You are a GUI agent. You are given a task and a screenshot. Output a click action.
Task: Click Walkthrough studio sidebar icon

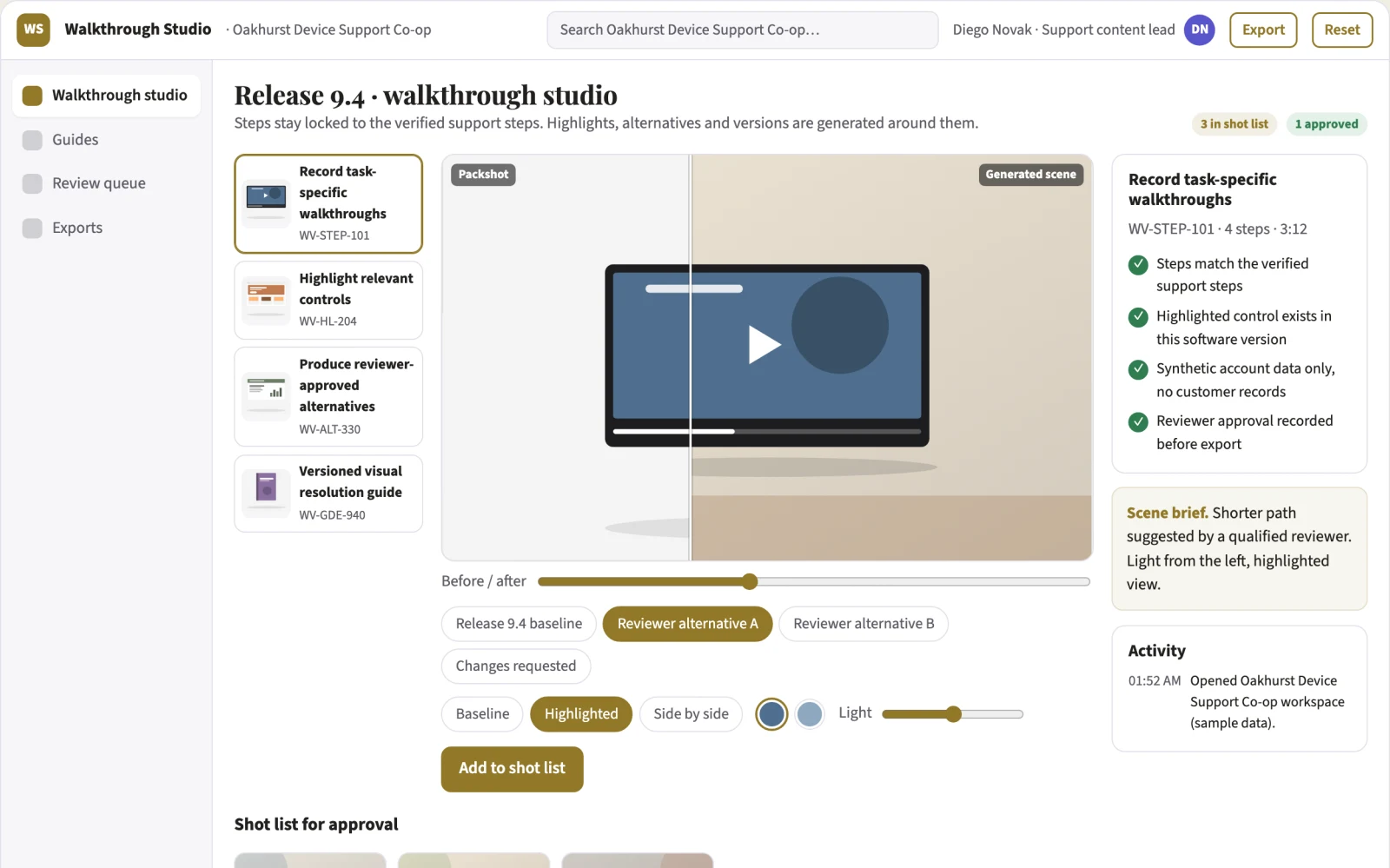point(32,96)
